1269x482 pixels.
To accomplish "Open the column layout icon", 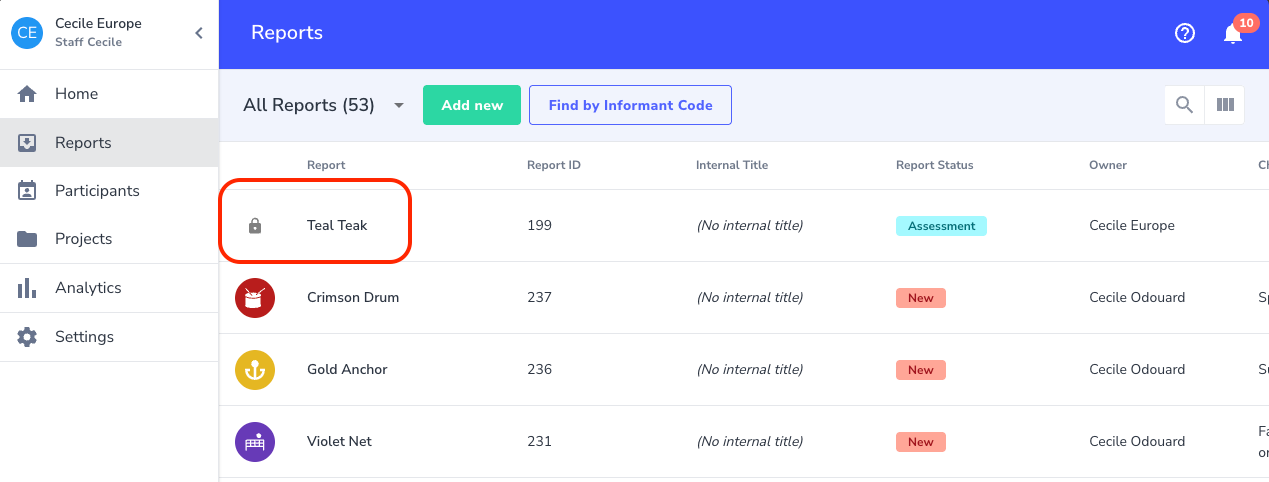I will [x=1225, y=105].
